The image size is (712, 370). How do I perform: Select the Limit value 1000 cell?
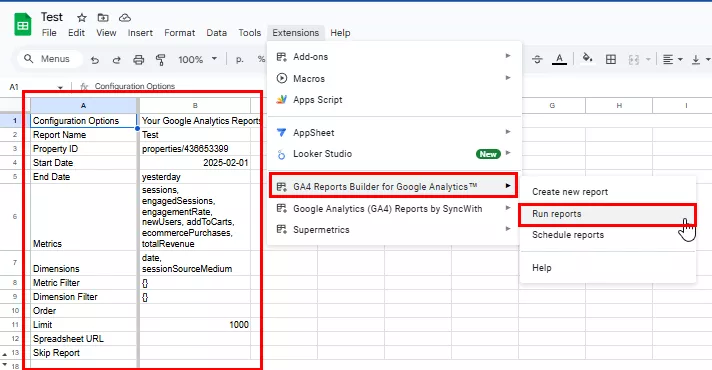click(x=195, y=325)
